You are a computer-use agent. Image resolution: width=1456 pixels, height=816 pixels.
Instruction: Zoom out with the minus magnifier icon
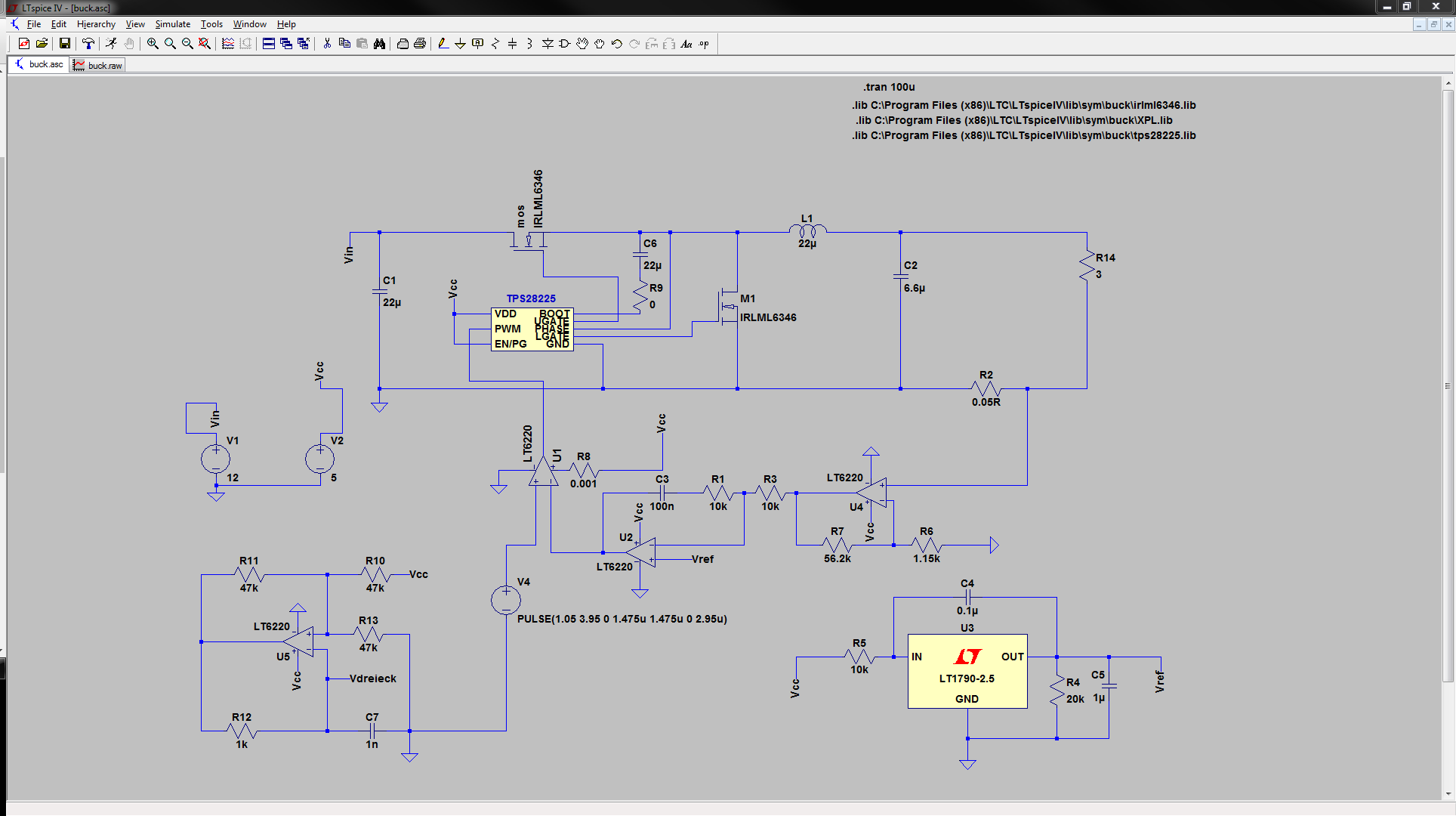pyautogui.click(x=187, y=44)
